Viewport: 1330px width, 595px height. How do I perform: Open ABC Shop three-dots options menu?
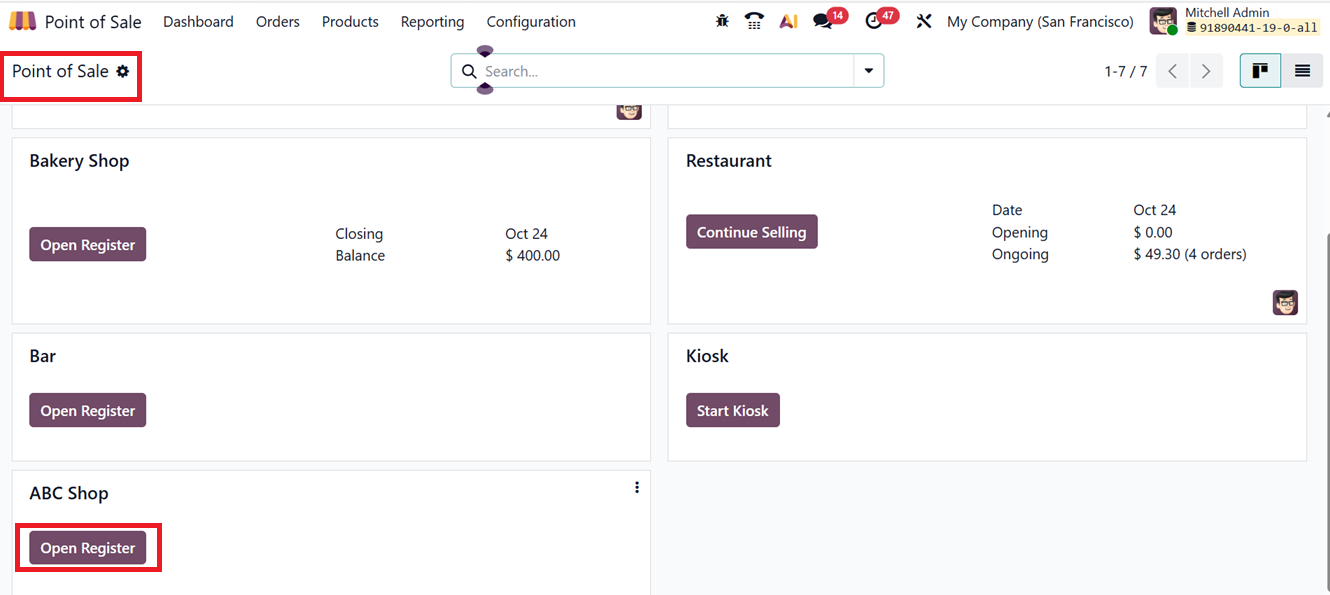[x=637, y=488]
